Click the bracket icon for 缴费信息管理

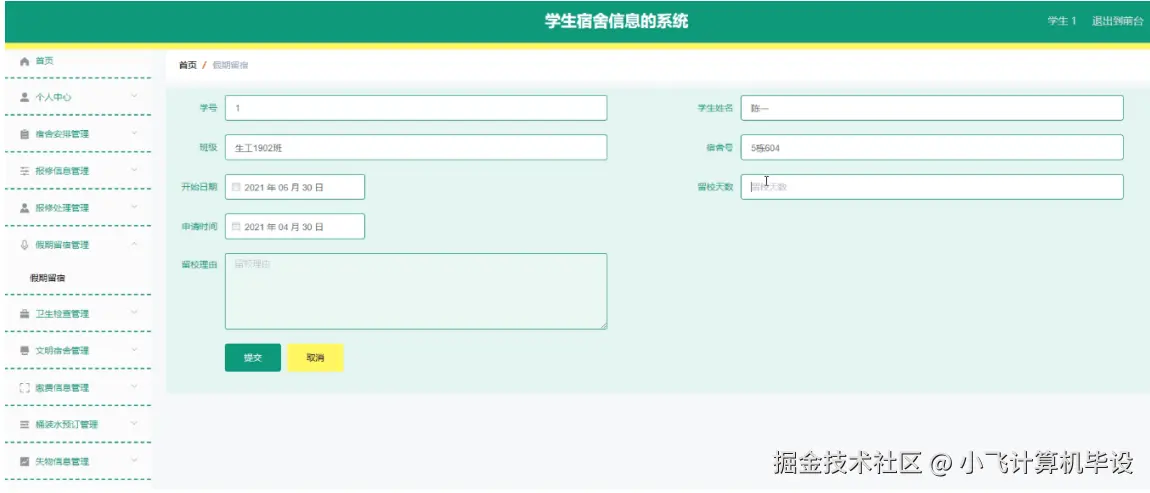pyautogui.click(x=24, y=387)
